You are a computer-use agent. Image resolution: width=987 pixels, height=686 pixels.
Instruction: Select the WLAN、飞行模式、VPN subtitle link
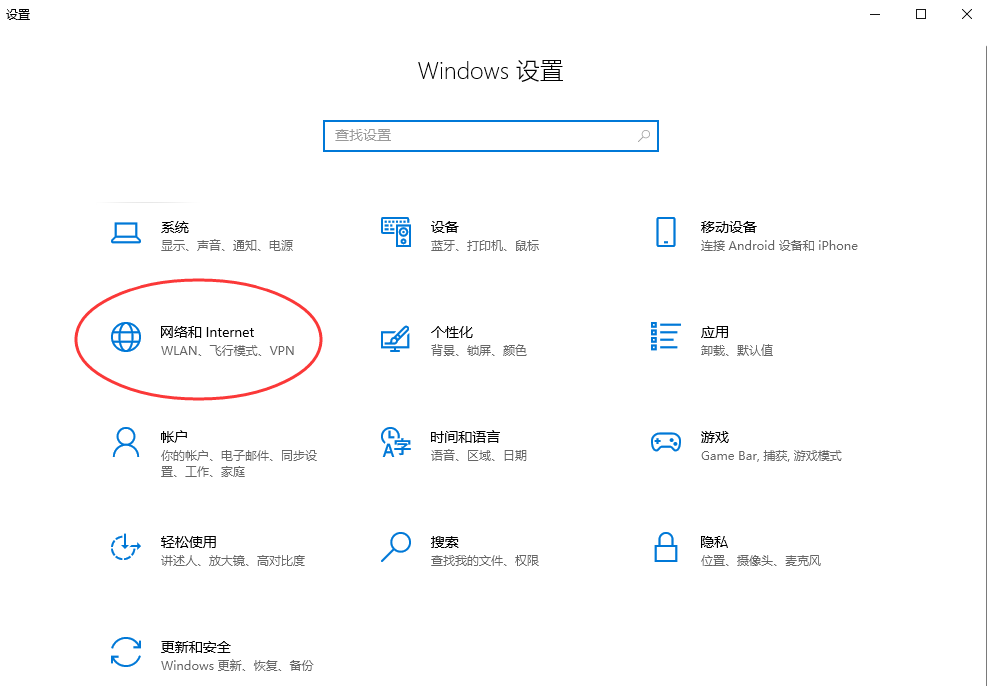(230, 350)
